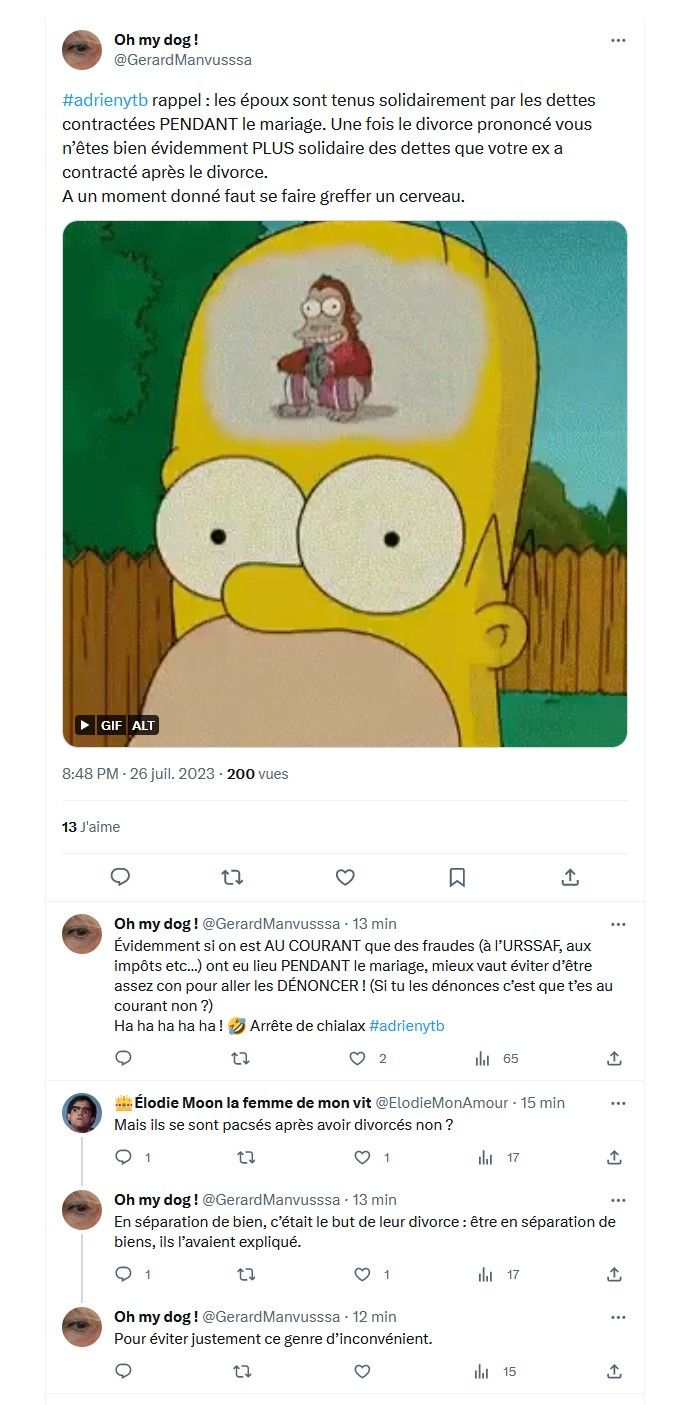The height and width of the screenshot is (1405, 675).
Task: Play the Homer Simpson GIF
Action: (x=85, y=725)
